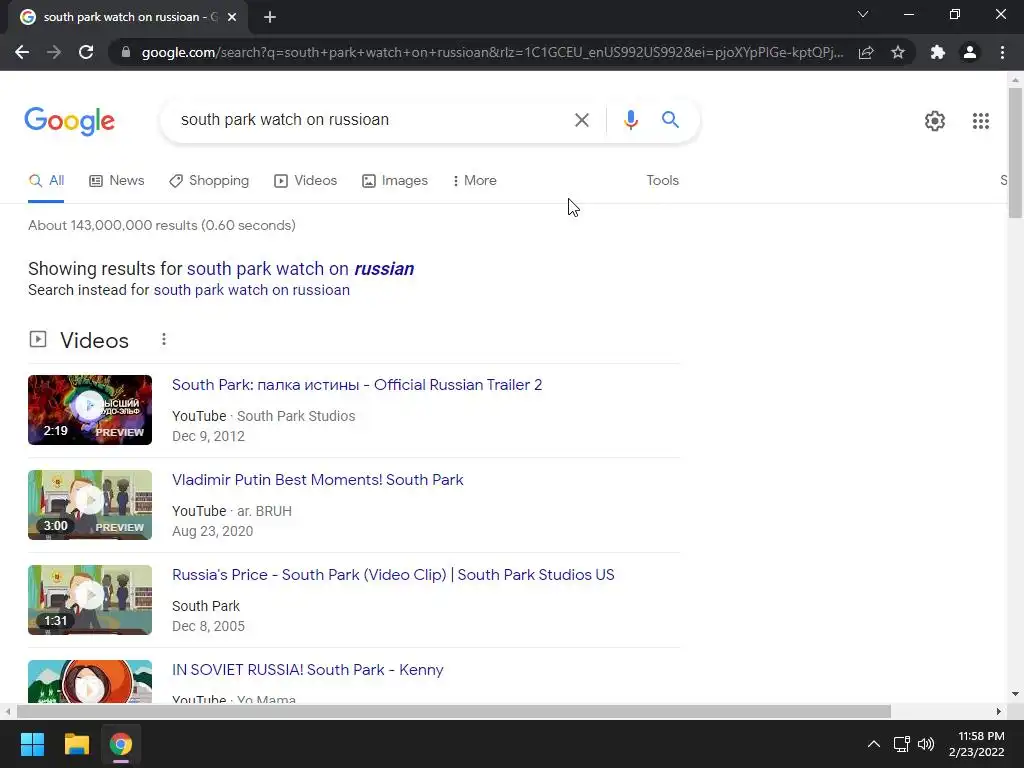Click the 'About 143,000,000 results' text

pyautogui.click(x=161, y=226)
